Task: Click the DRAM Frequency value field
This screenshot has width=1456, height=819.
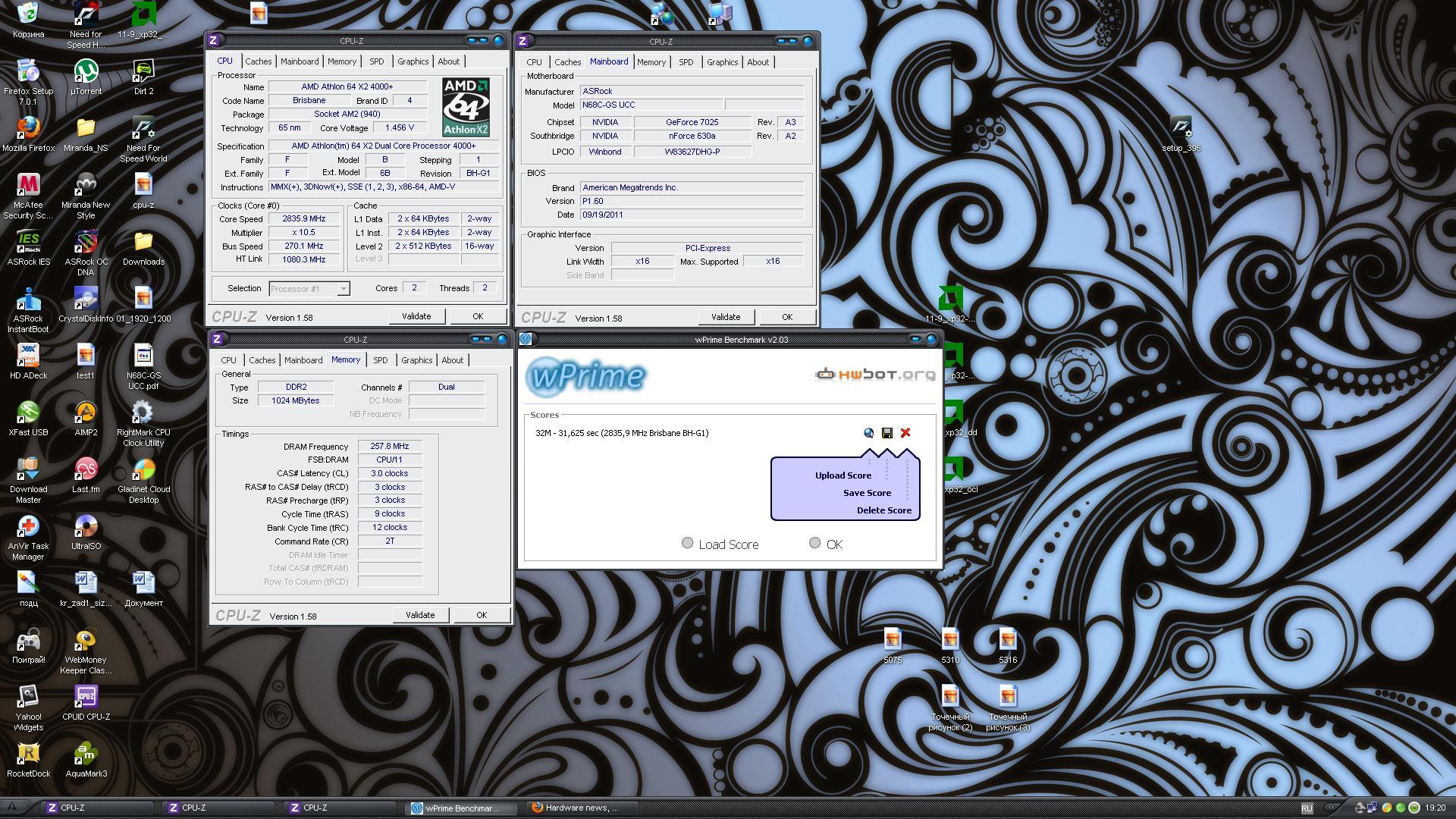Action: click(389, 446)
